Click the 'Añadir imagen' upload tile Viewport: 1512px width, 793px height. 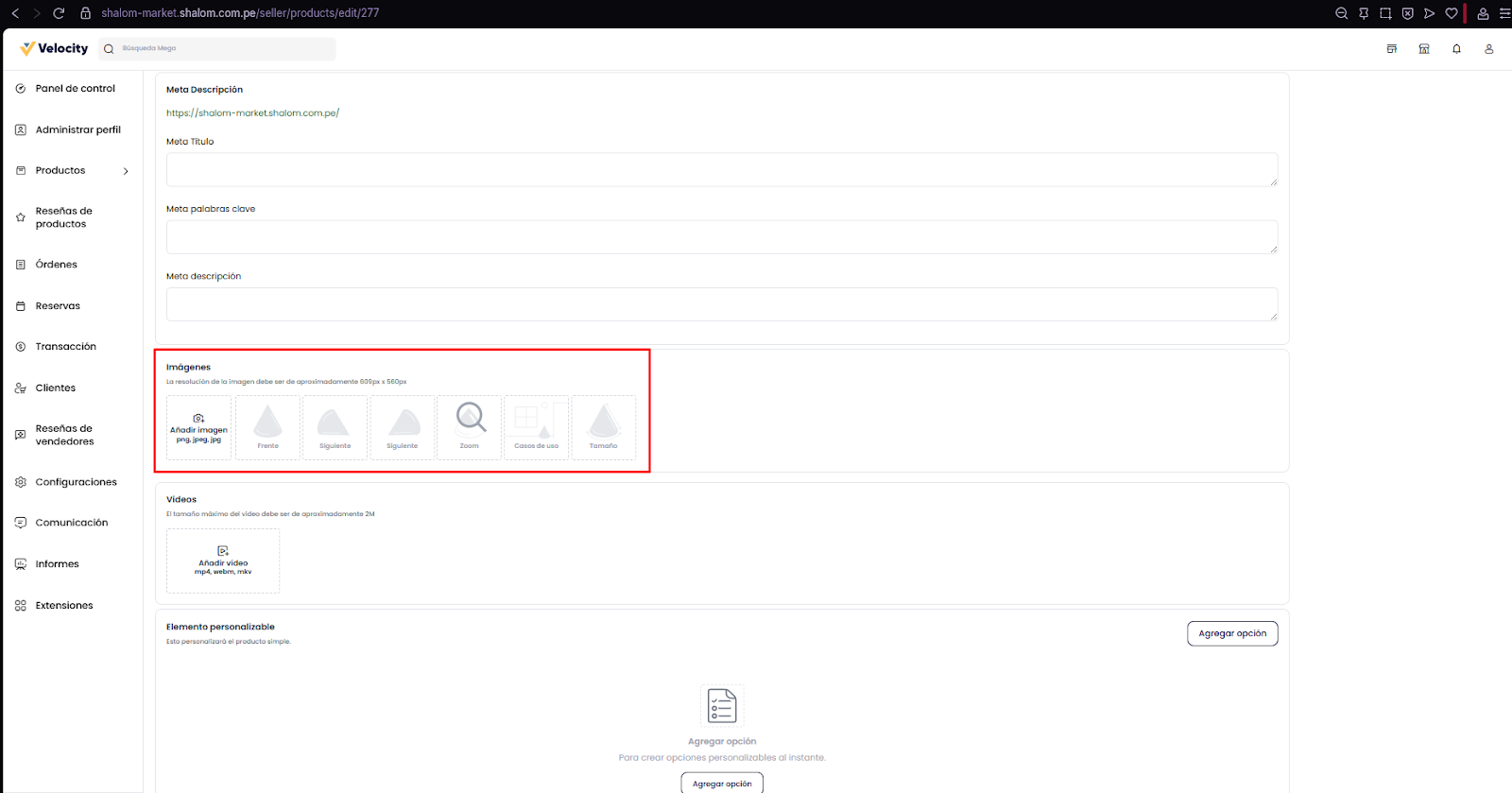(198, 428)
